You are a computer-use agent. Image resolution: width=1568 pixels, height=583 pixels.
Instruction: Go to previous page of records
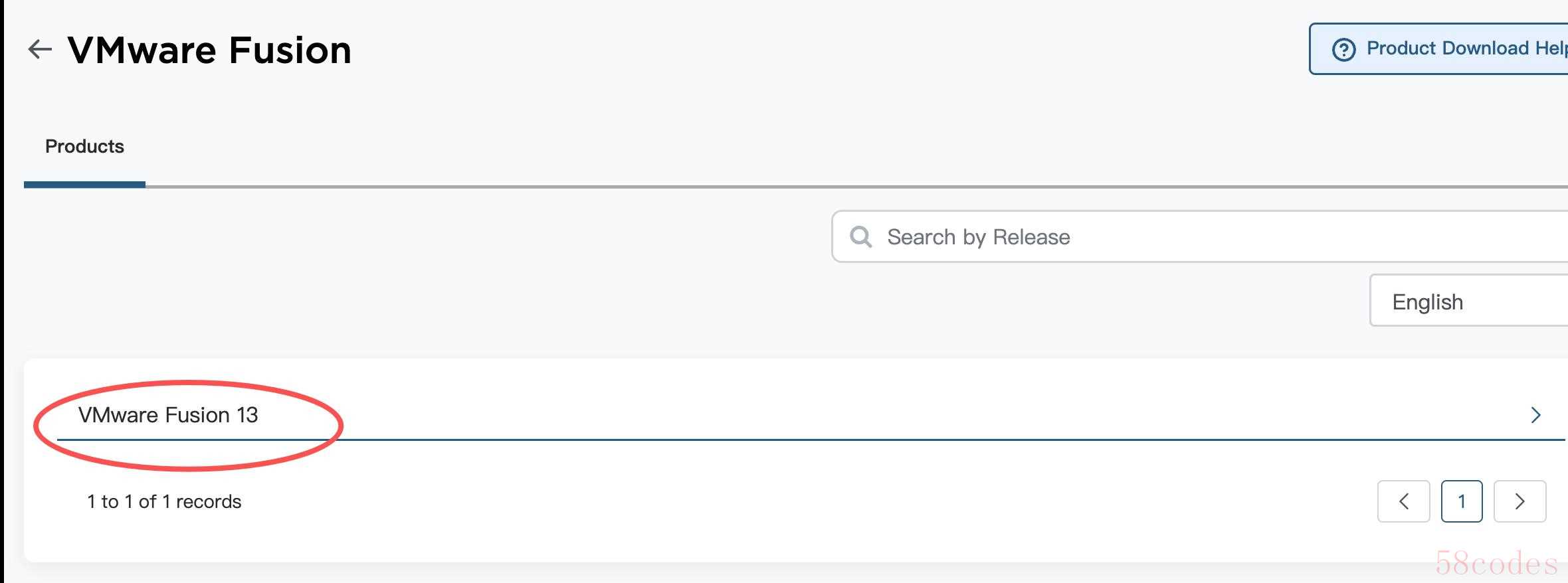[1403, 501]
